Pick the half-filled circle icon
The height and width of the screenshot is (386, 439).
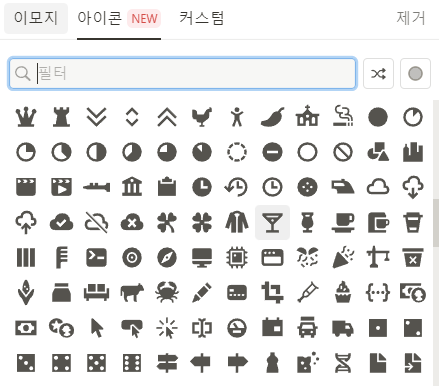(x=97, y=152)
